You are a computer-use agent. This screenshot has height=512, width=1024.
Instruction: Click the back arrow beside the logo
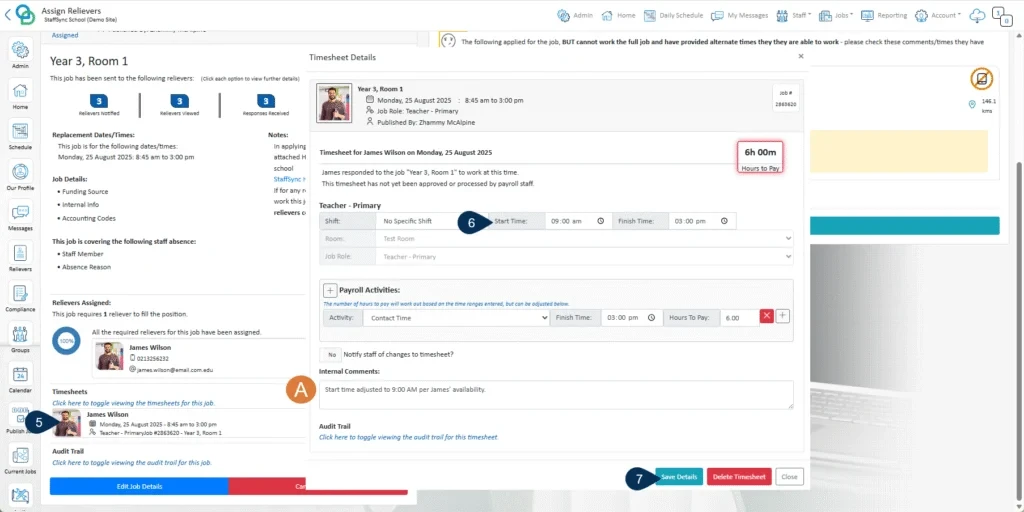pos(7,14)
